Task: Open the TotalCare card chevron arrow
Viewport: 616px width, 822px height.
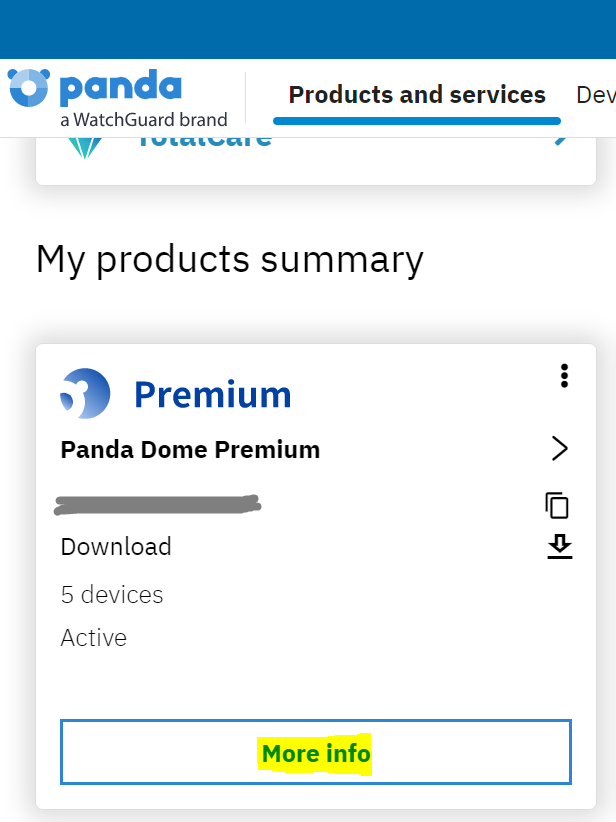Action: [x=561, y=141]
